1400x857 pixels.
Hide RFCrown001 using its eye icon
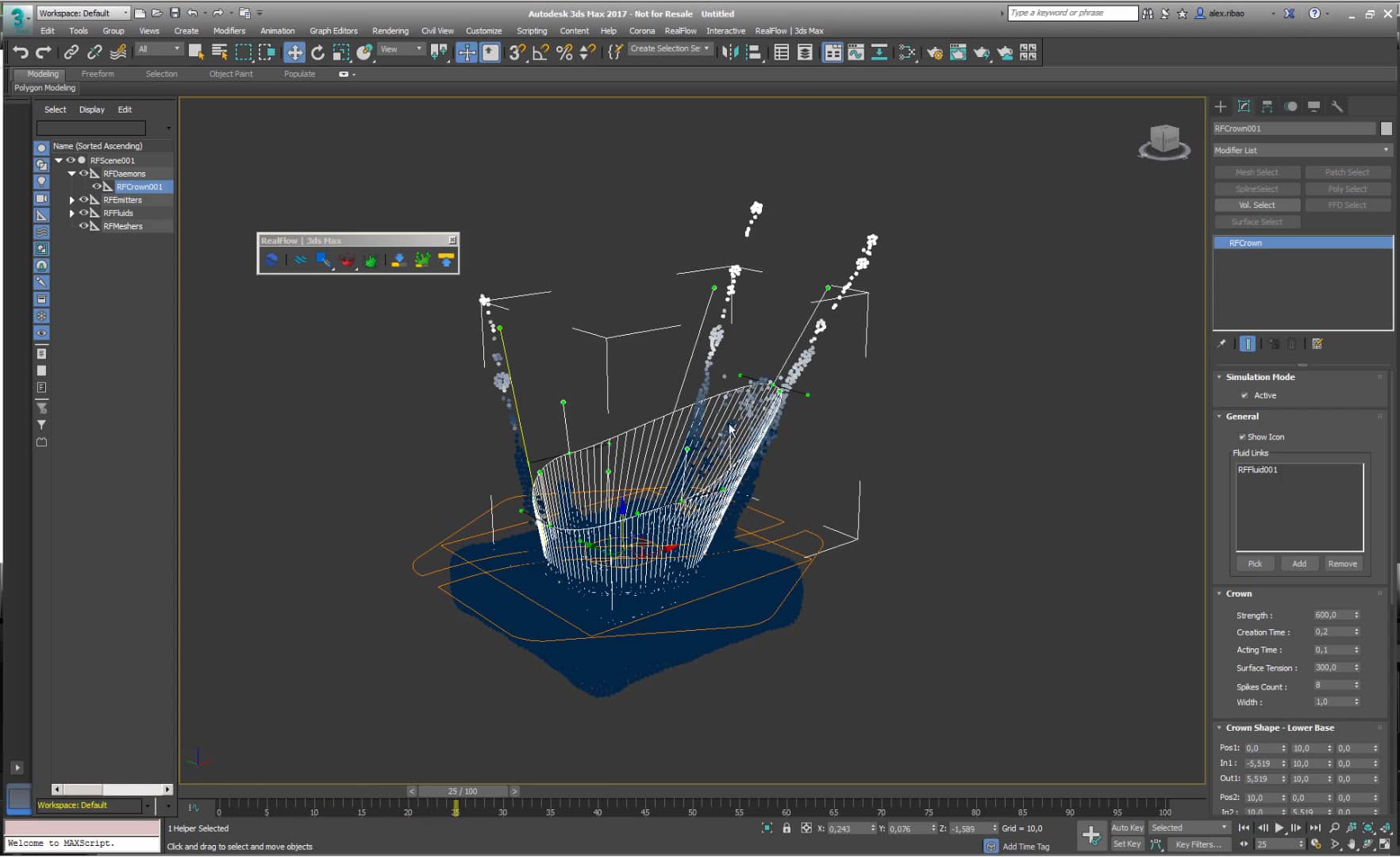[x=97, y=186]
